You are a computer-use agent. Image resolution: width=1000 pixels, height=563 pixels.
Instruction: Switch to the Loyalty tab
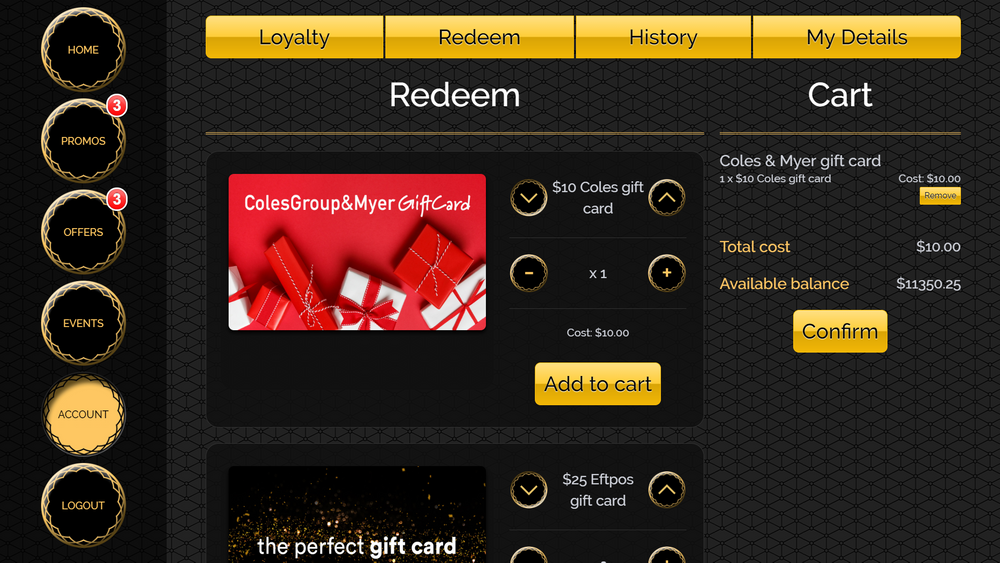(295, 37)
